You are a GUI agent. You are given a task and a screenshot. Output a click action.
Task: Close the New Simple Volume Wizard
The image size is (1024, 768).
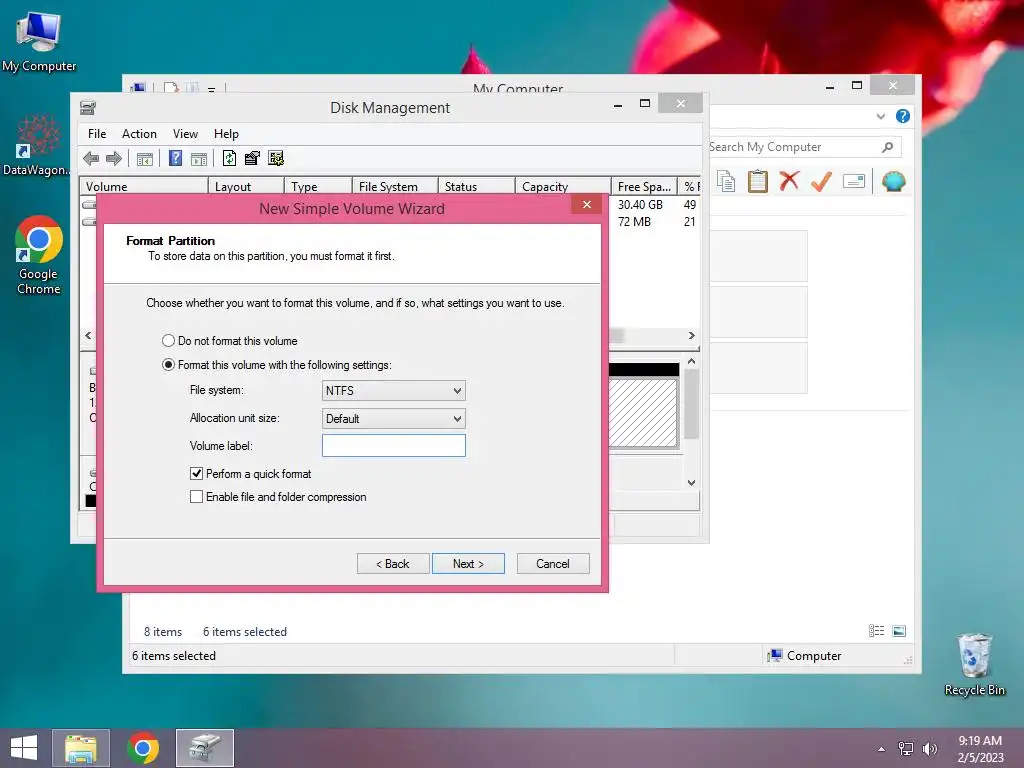click(587, 204)
